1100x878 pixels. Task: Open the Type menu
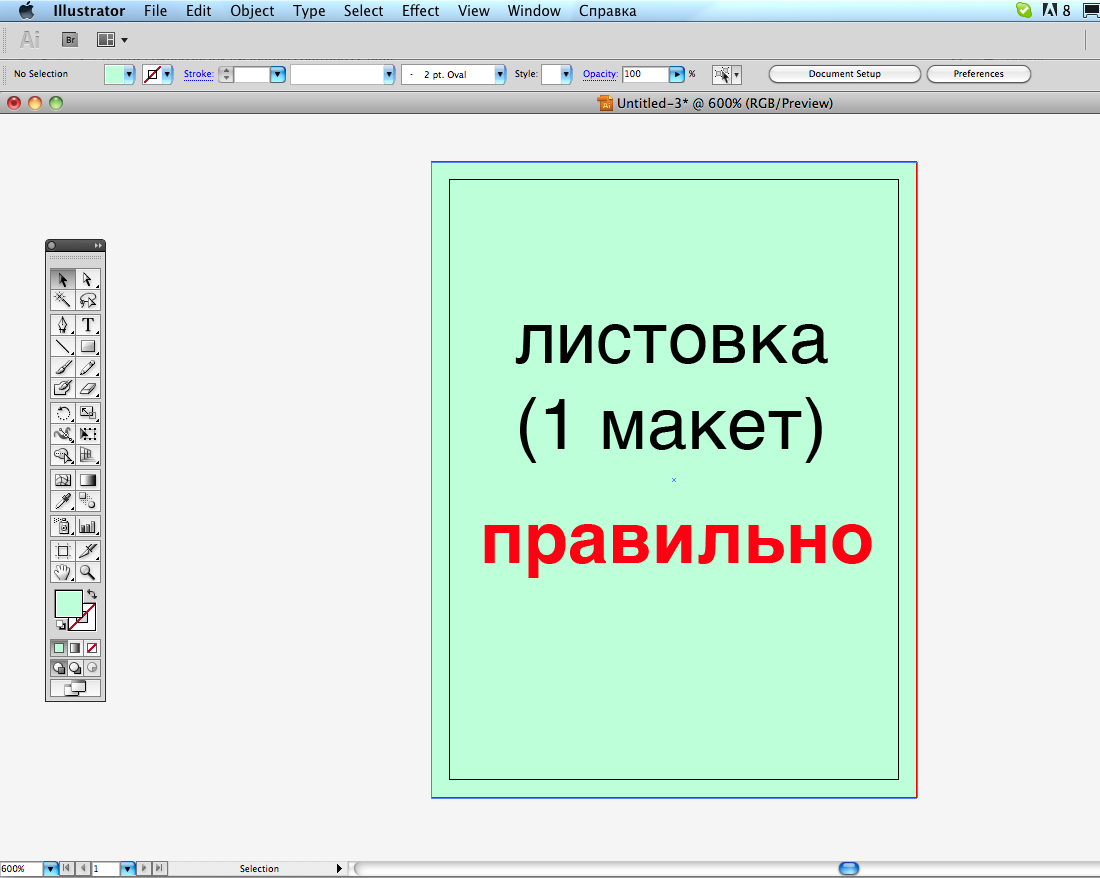(x=309, y=11)
